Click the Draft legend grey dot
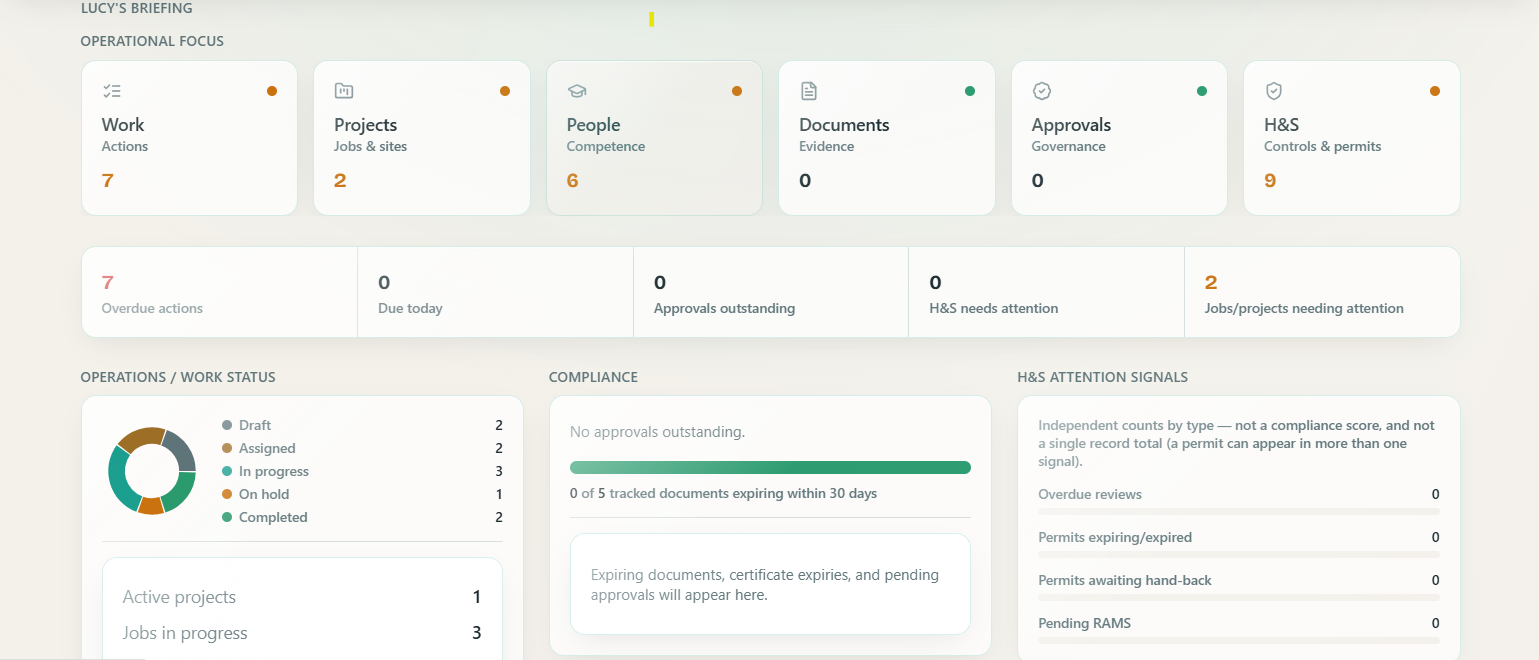Image resolution: width=1539 pixels, height=660 pixels. point(227,425)
